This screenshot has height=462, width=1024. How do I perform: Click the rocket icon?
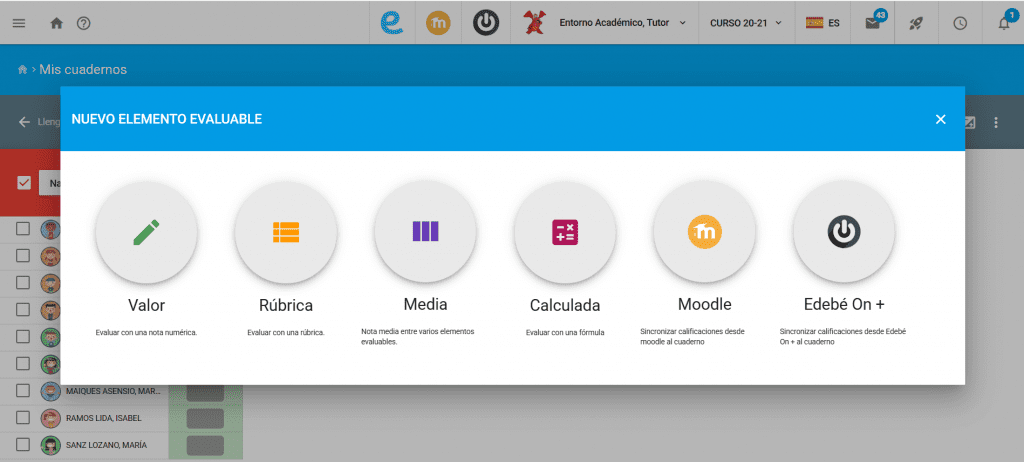[x=916, y=23]
